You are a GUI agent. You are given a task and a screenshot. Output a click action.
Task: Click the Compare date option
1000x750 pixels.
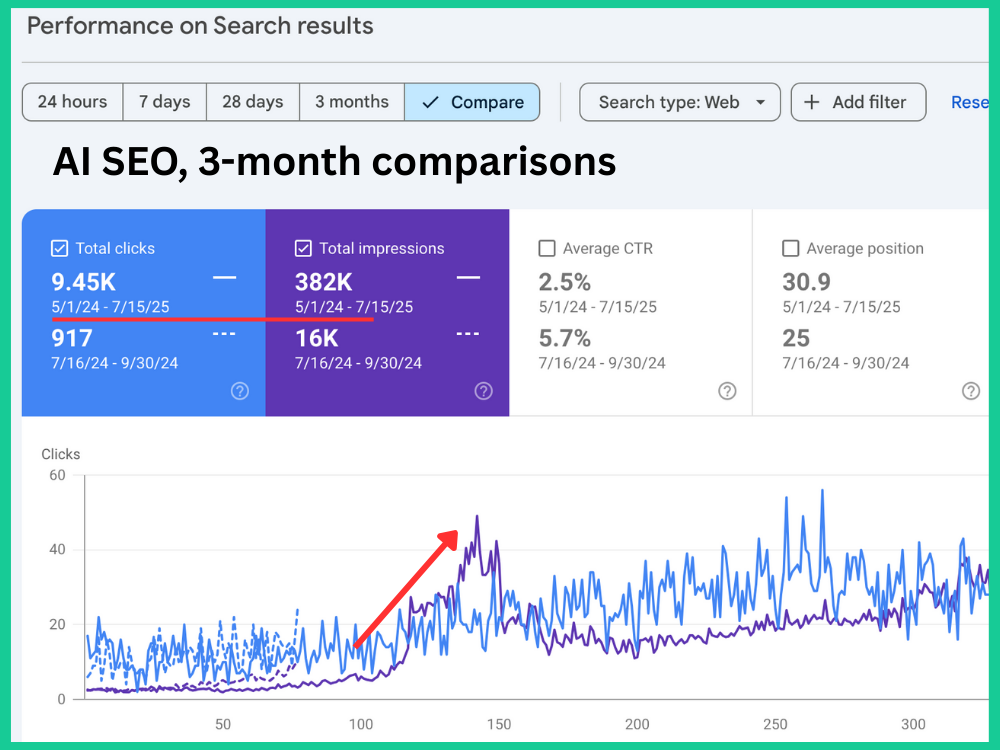pos(472,102)
